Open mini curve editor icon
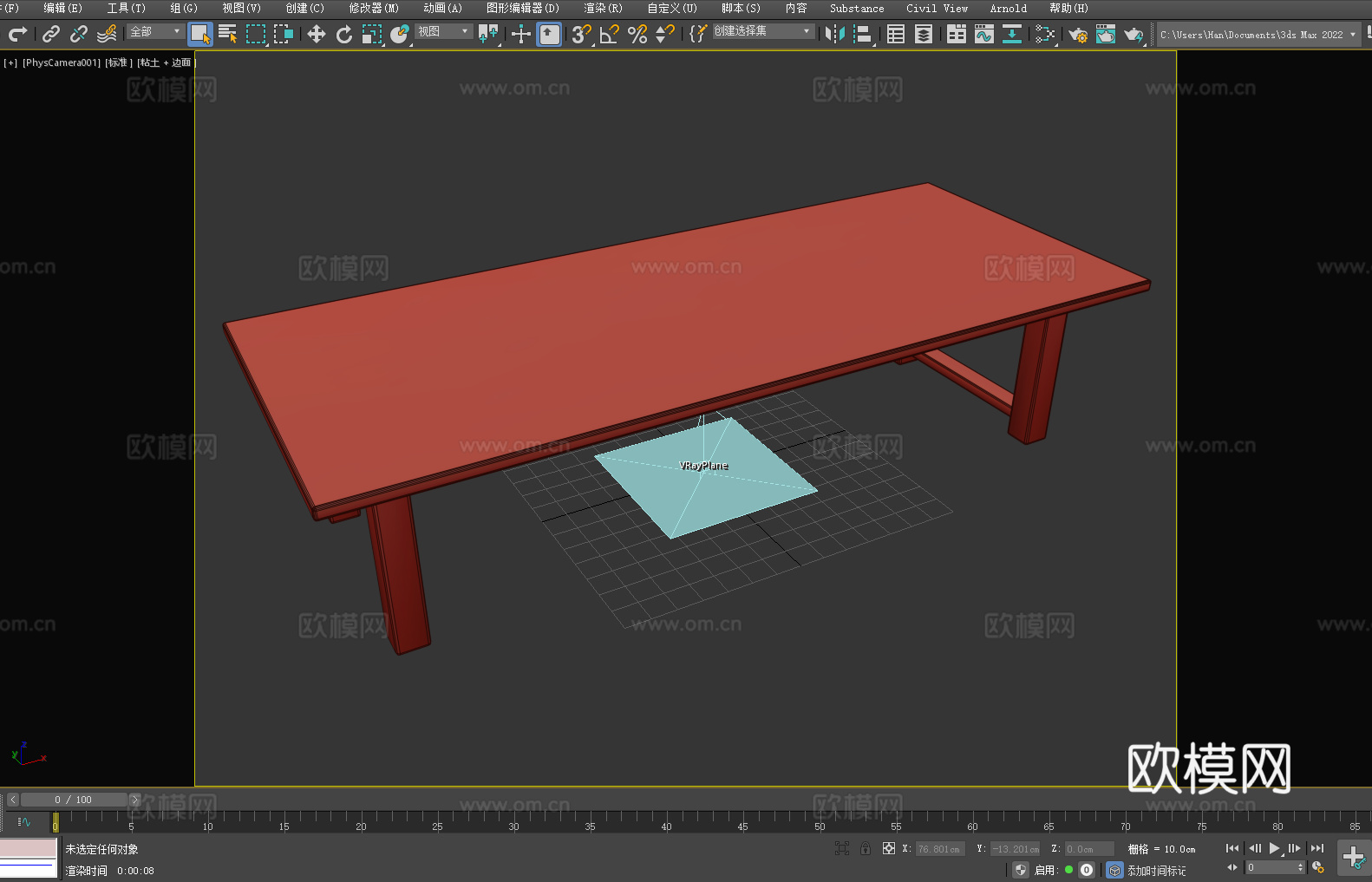 [24, 821]
